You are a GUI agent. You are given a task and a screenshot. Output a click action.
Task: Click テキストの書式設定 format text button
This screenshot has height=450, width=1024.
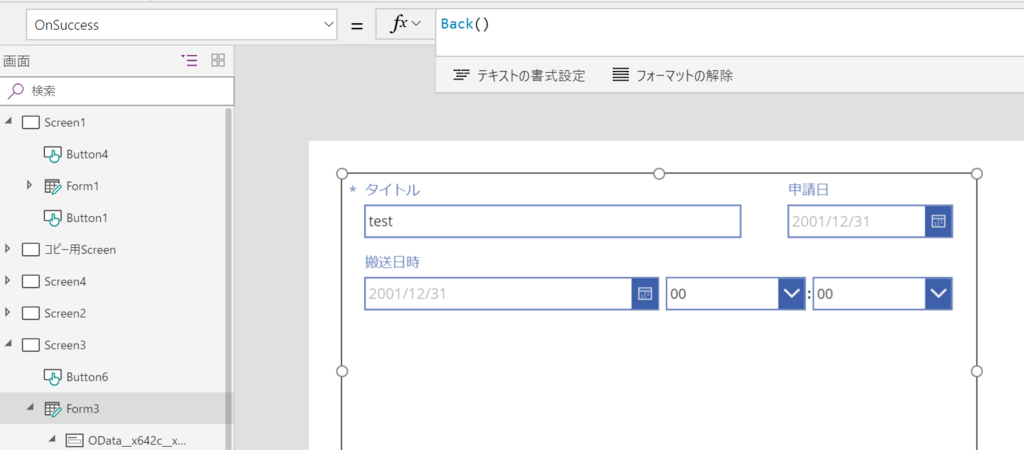tap(519, 76)
